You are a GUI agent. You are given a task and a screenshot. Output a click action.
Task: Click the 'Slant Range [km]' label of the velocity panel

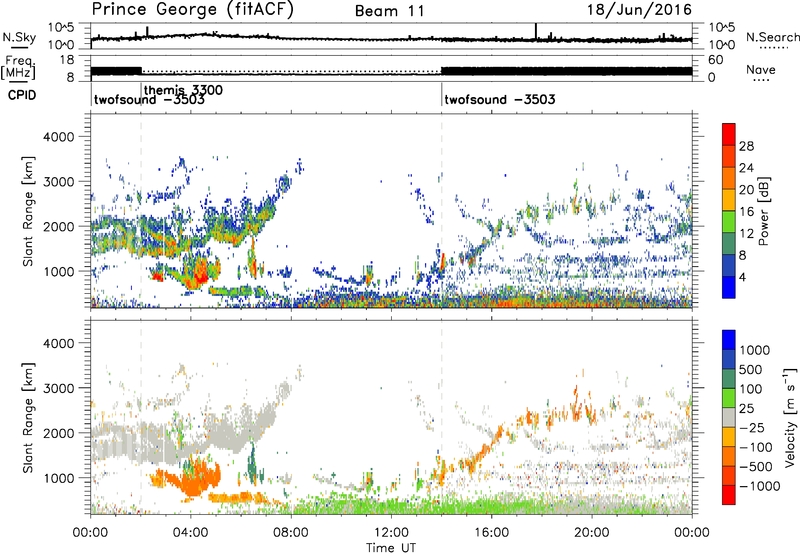pyautogui.click(x=28, y=418)
